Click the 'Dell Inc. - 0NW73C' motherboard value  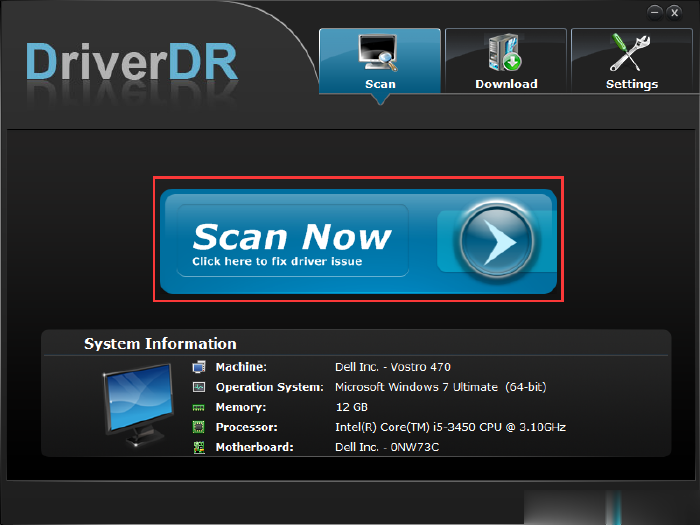click(x=387, y=447)
